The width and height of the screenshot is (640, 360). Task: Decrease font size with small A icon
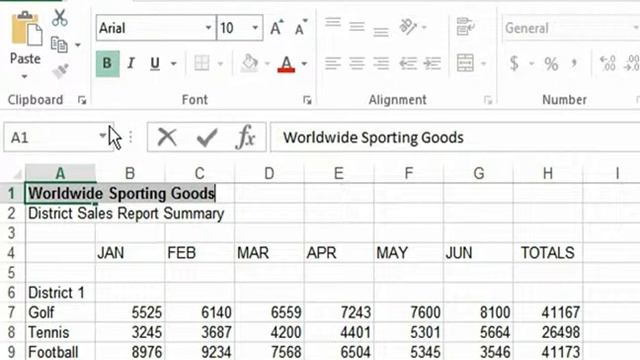[301, 28]
